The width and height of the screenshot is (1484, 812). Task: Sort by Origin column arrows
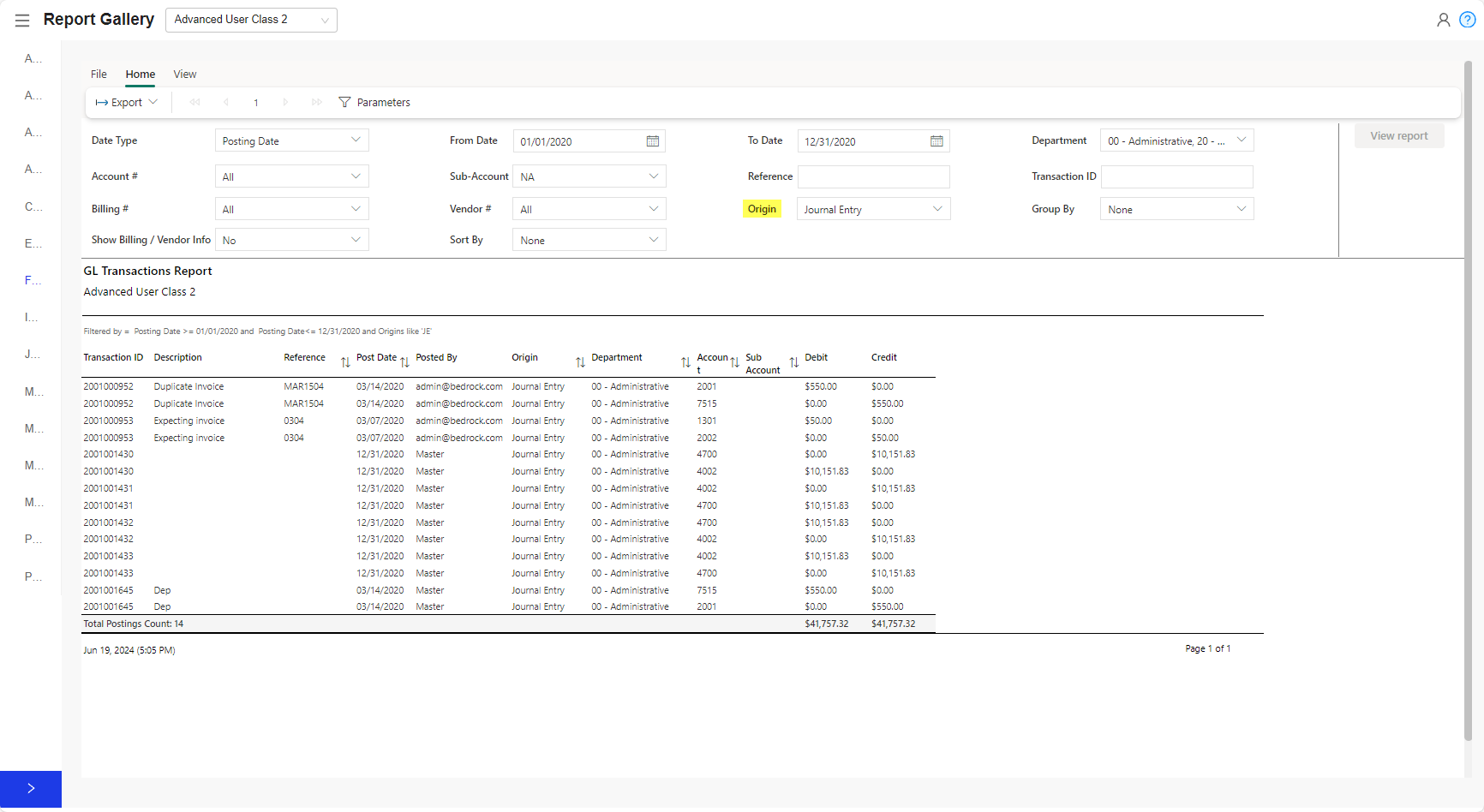point(580,362)
